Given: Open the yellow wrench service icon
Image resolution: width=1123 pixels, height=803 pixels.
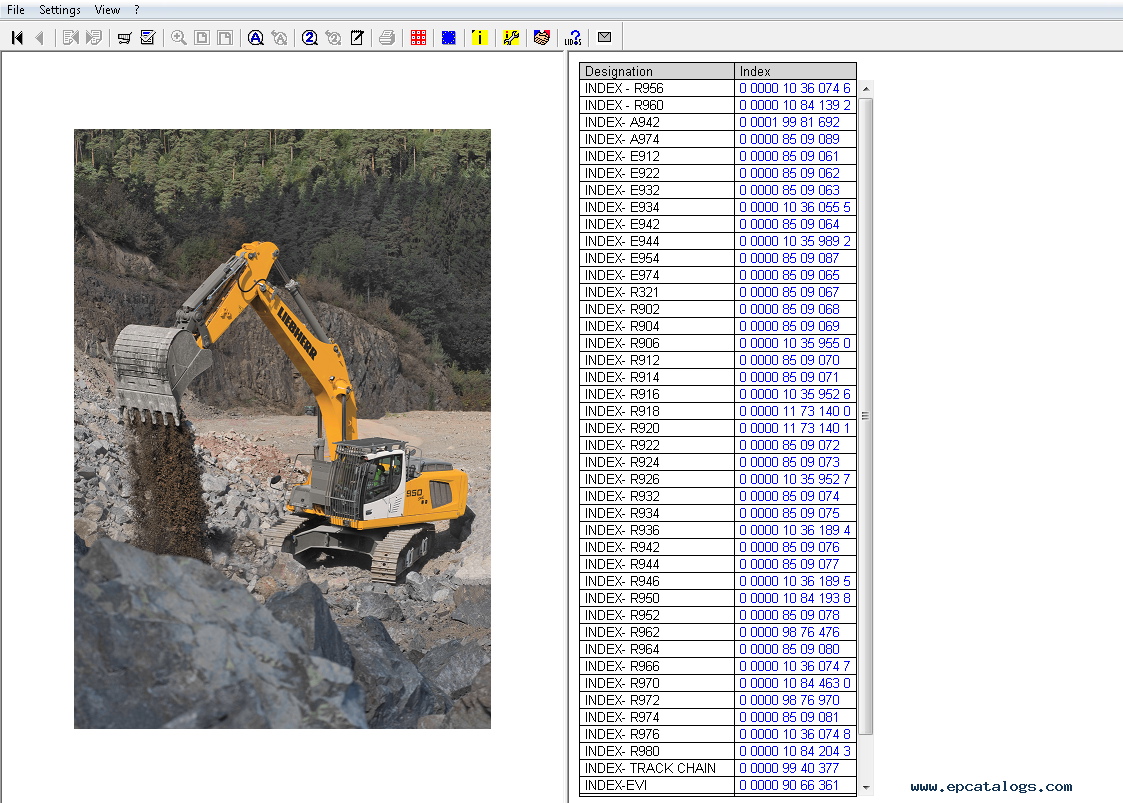Looking at the screenshot, I should coord(511,38).
